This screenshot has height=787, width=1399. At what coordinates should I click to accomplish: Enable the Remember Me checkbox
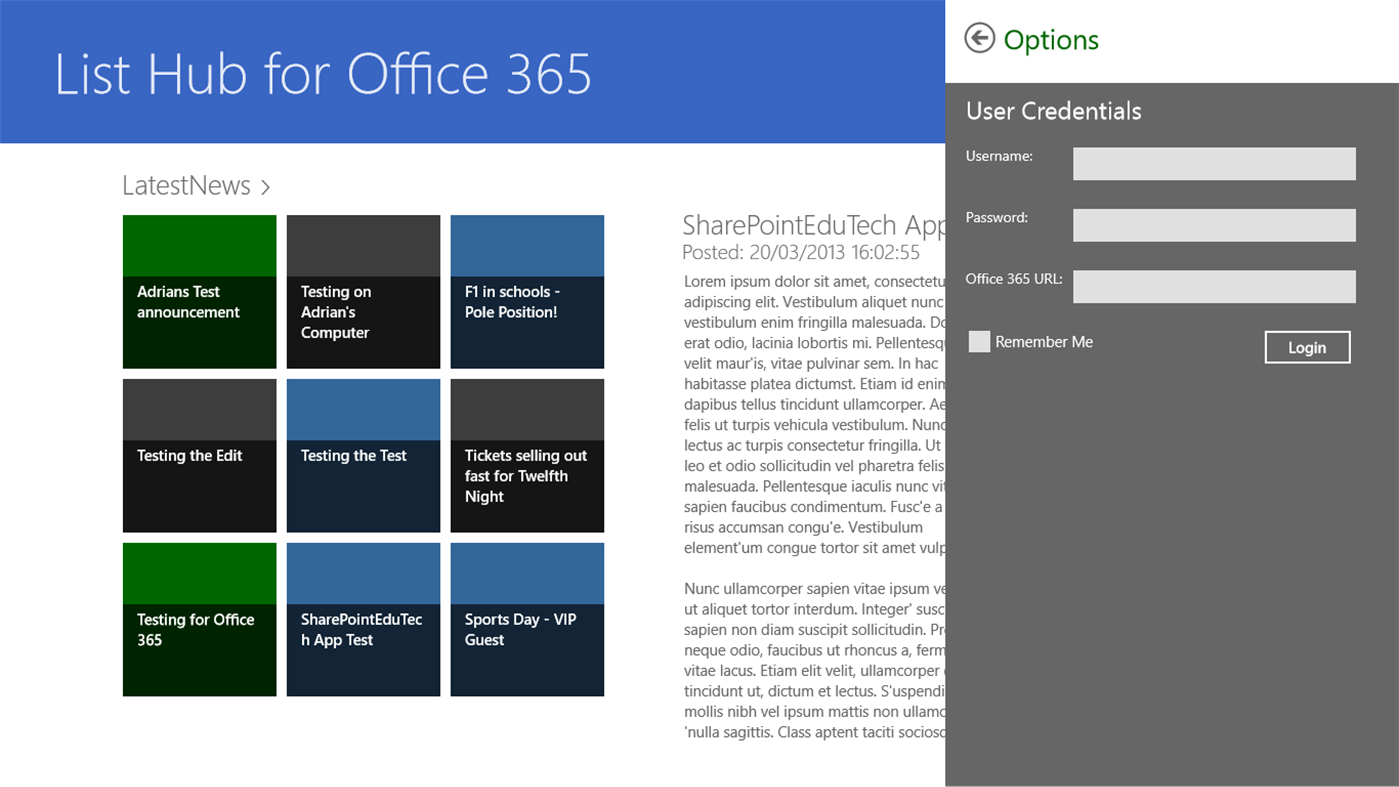tap(979, 341)
